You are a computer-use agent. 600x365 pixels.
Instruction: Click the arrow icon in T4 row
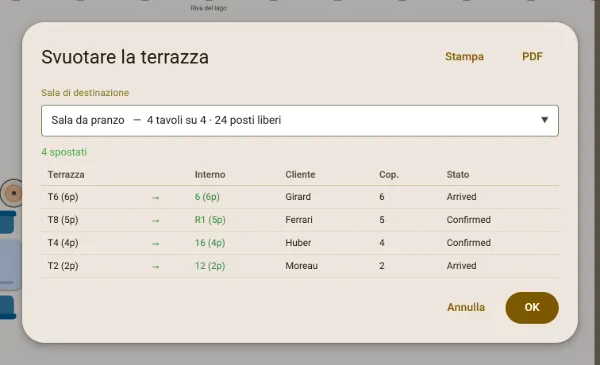tap(155, 244)
